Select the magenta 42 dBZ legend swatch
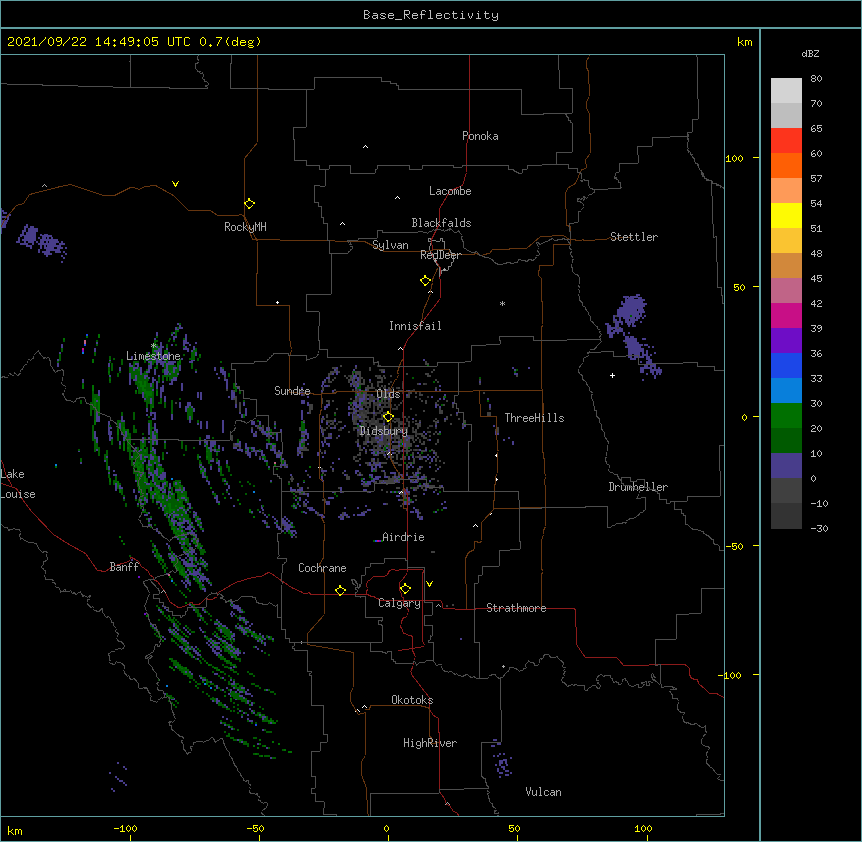862x842 pixels. click(x=786, y=315)
